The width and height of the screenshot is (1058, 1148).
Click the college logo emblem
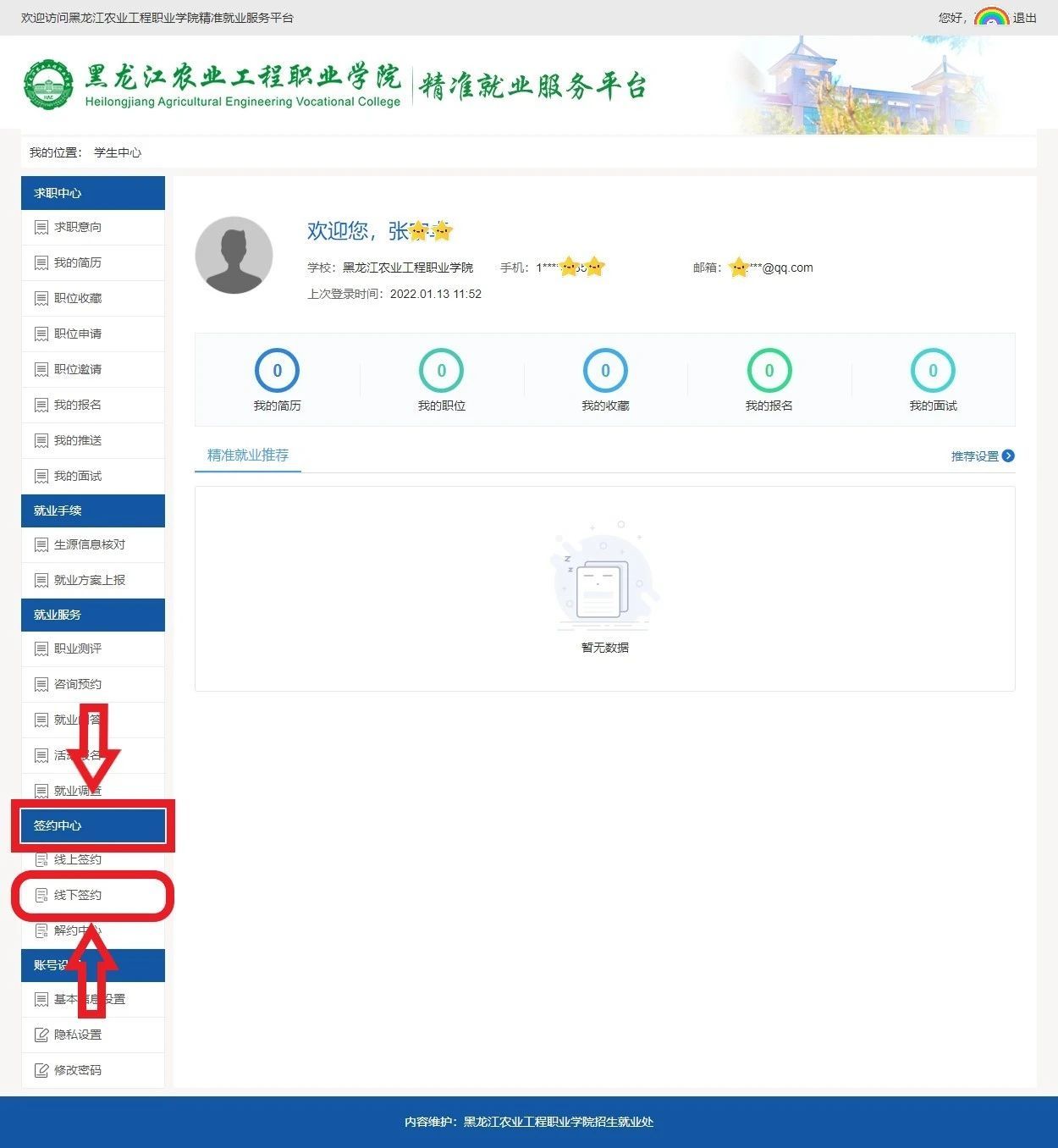pyautogui.click(x=48, y=85)
